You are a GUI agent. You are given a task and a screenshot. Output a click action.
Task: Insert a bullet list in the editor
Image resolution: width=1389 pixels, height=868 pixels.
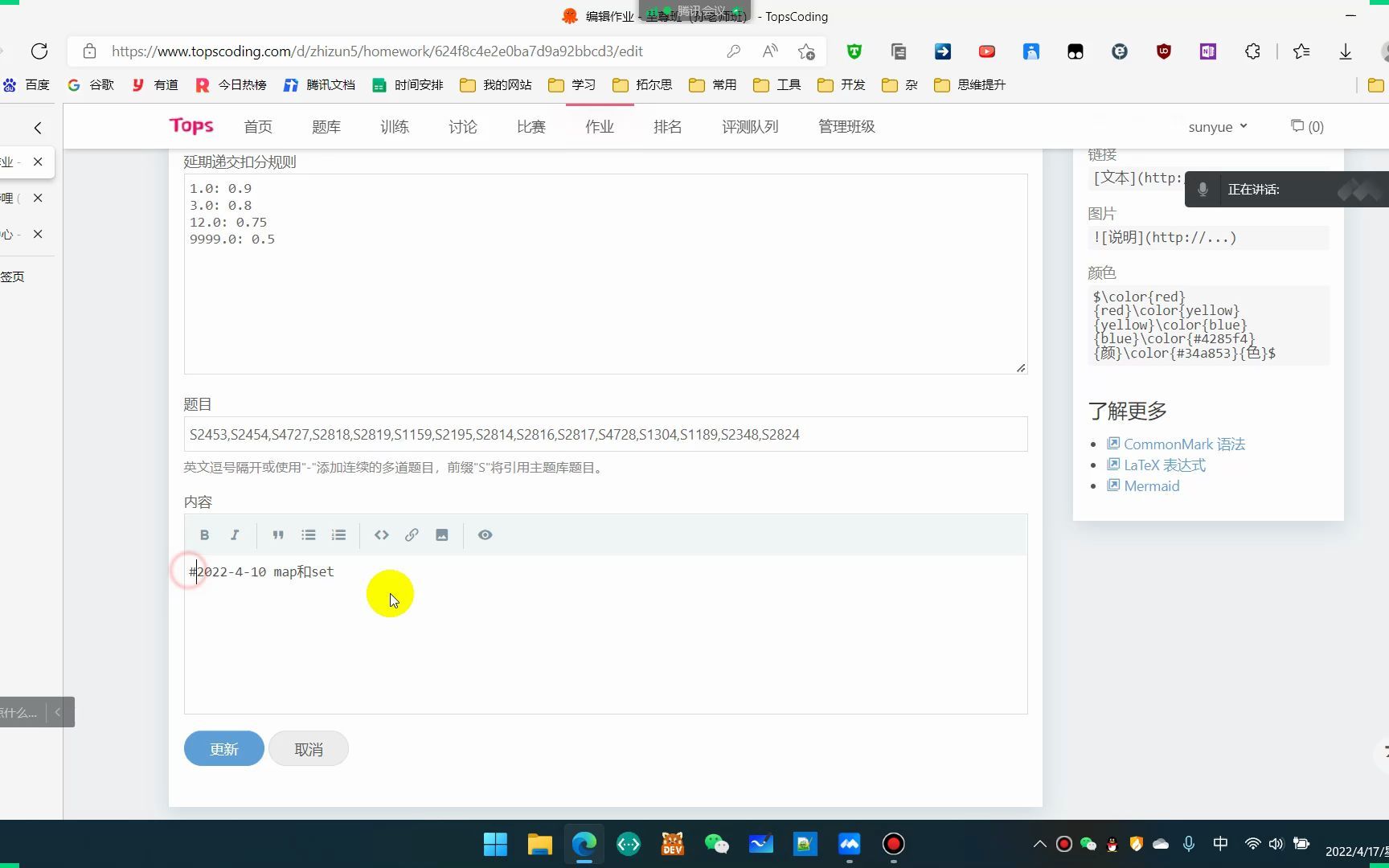[308, 534]
